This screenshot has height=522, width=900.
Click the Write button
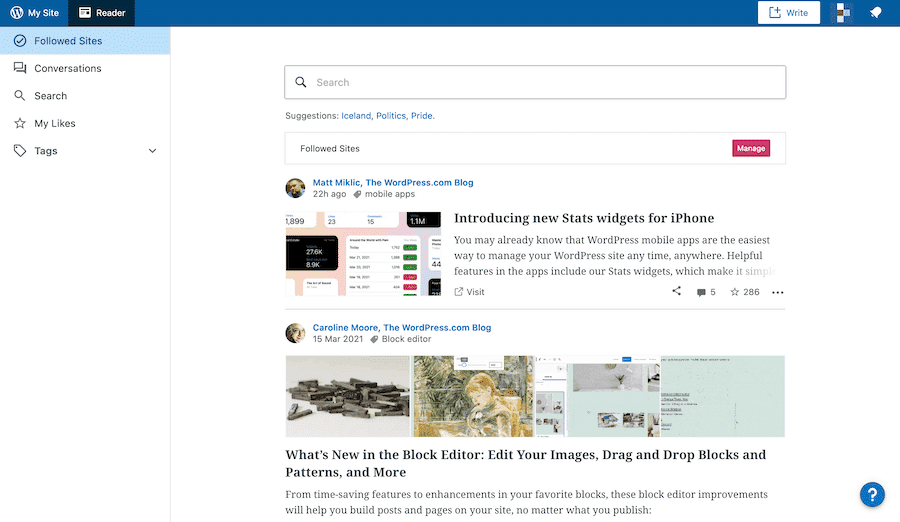(x=788, y=13)
